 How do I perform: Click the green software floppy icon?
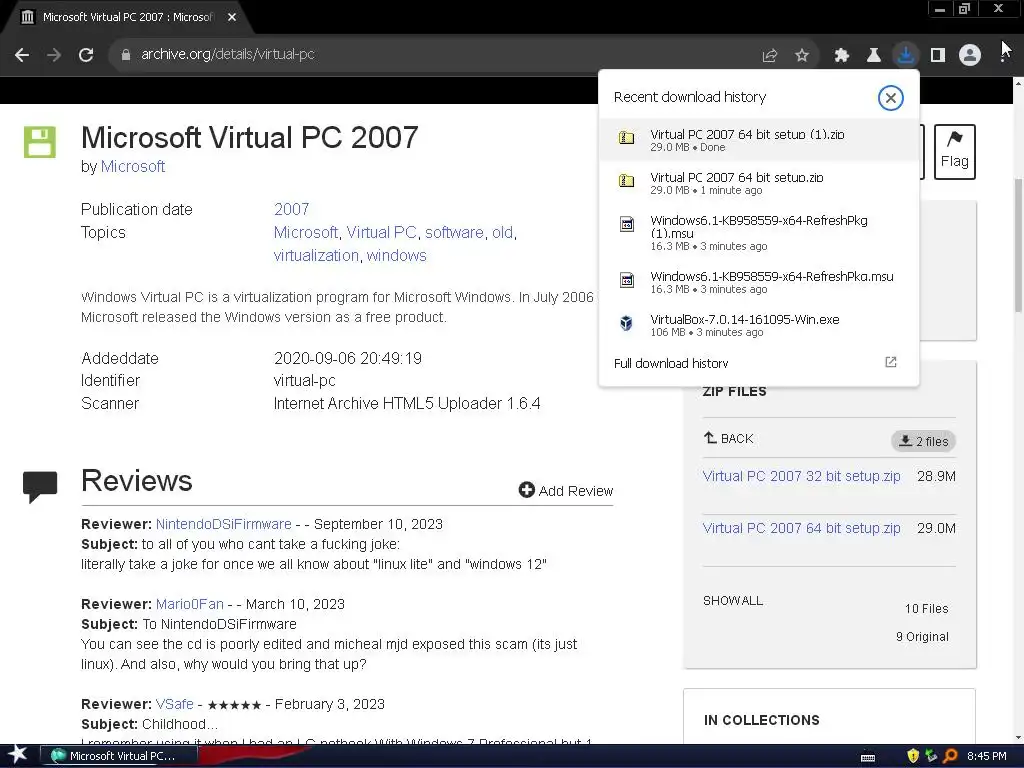[40, 142]
